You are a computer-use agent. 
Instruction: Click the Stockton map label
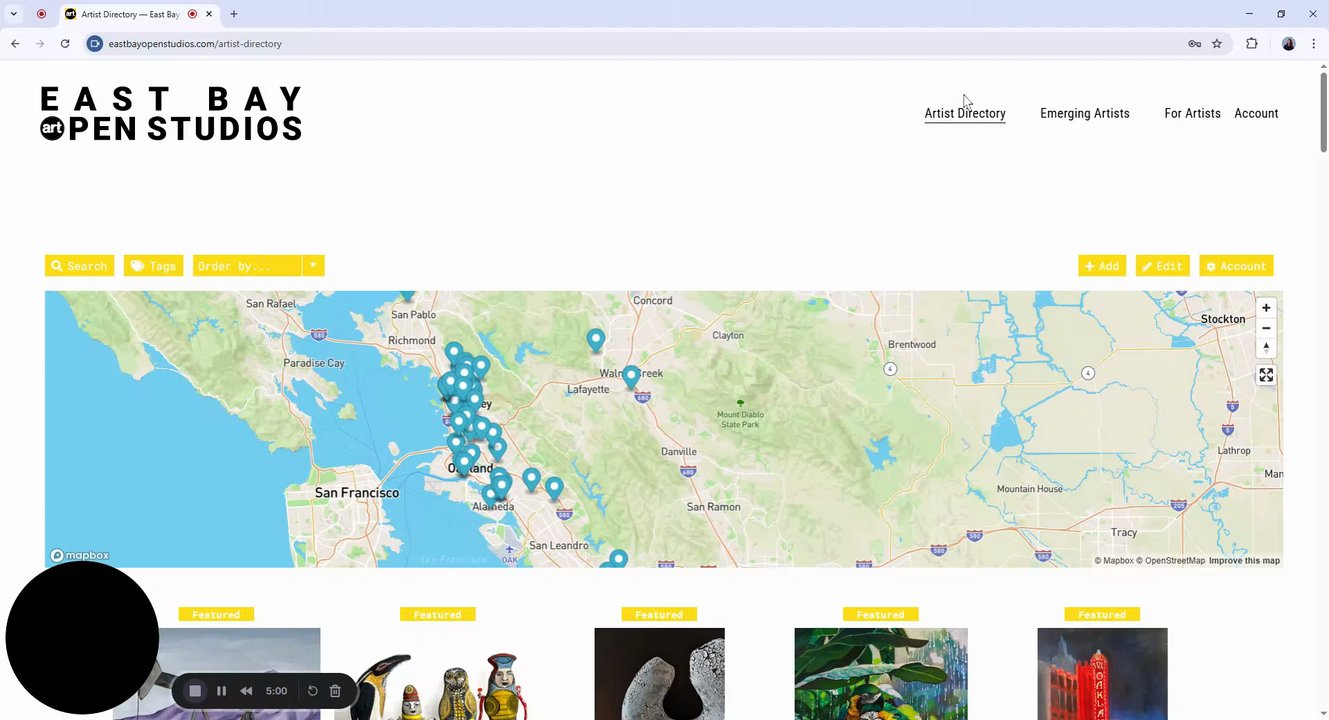coord(1223,319)
